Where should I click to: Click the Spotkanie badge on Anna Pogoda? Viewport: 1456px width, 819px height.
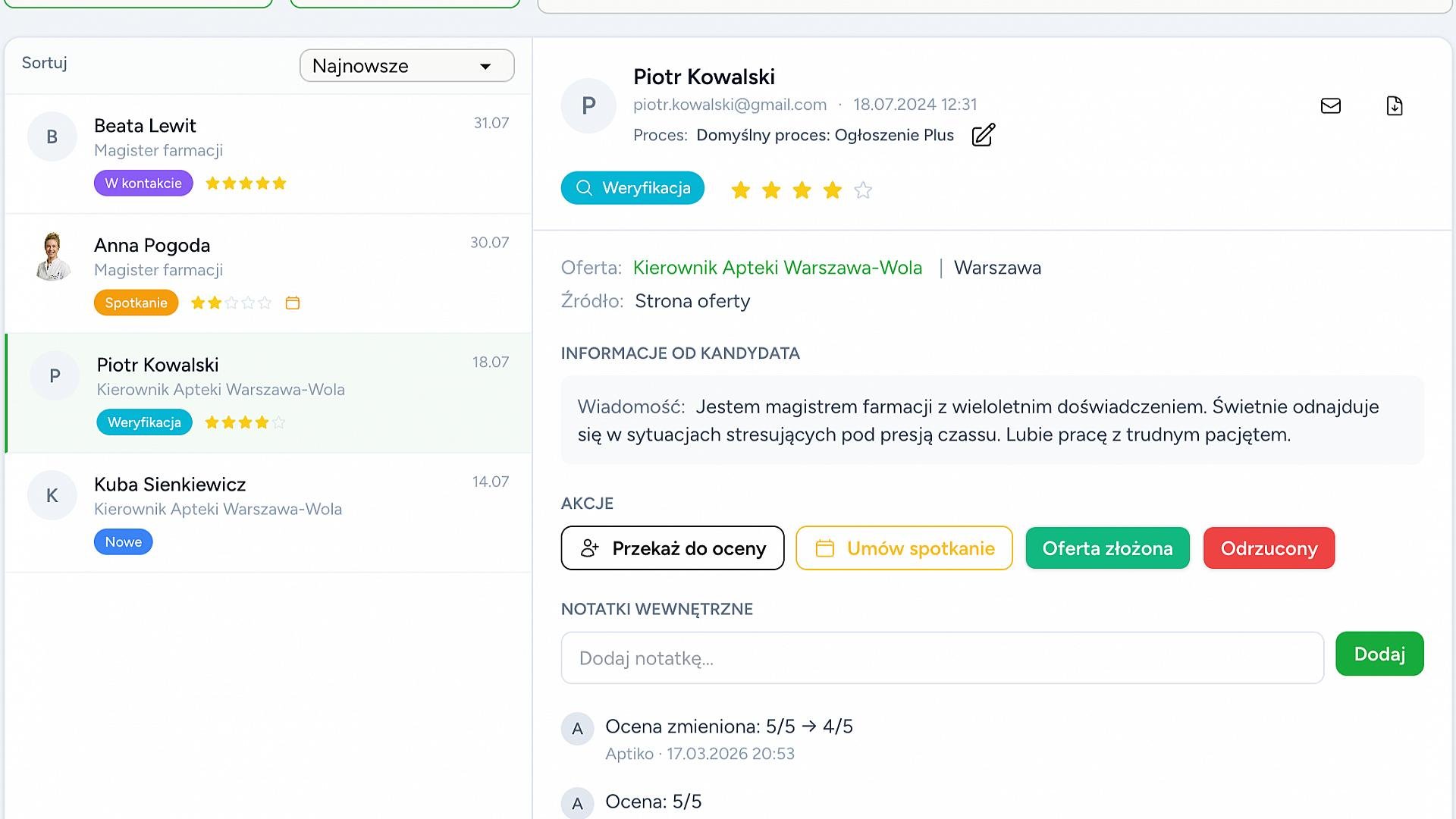(136, 303)
